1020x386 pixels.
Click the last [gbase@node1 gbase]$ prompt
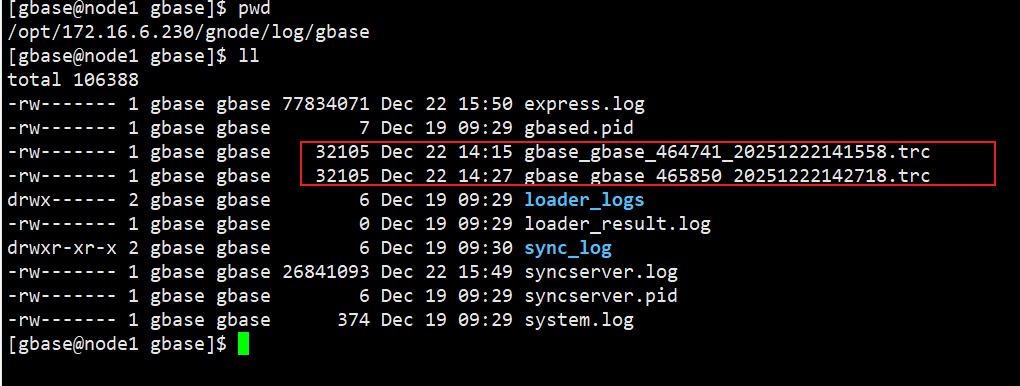click(117, 344)
